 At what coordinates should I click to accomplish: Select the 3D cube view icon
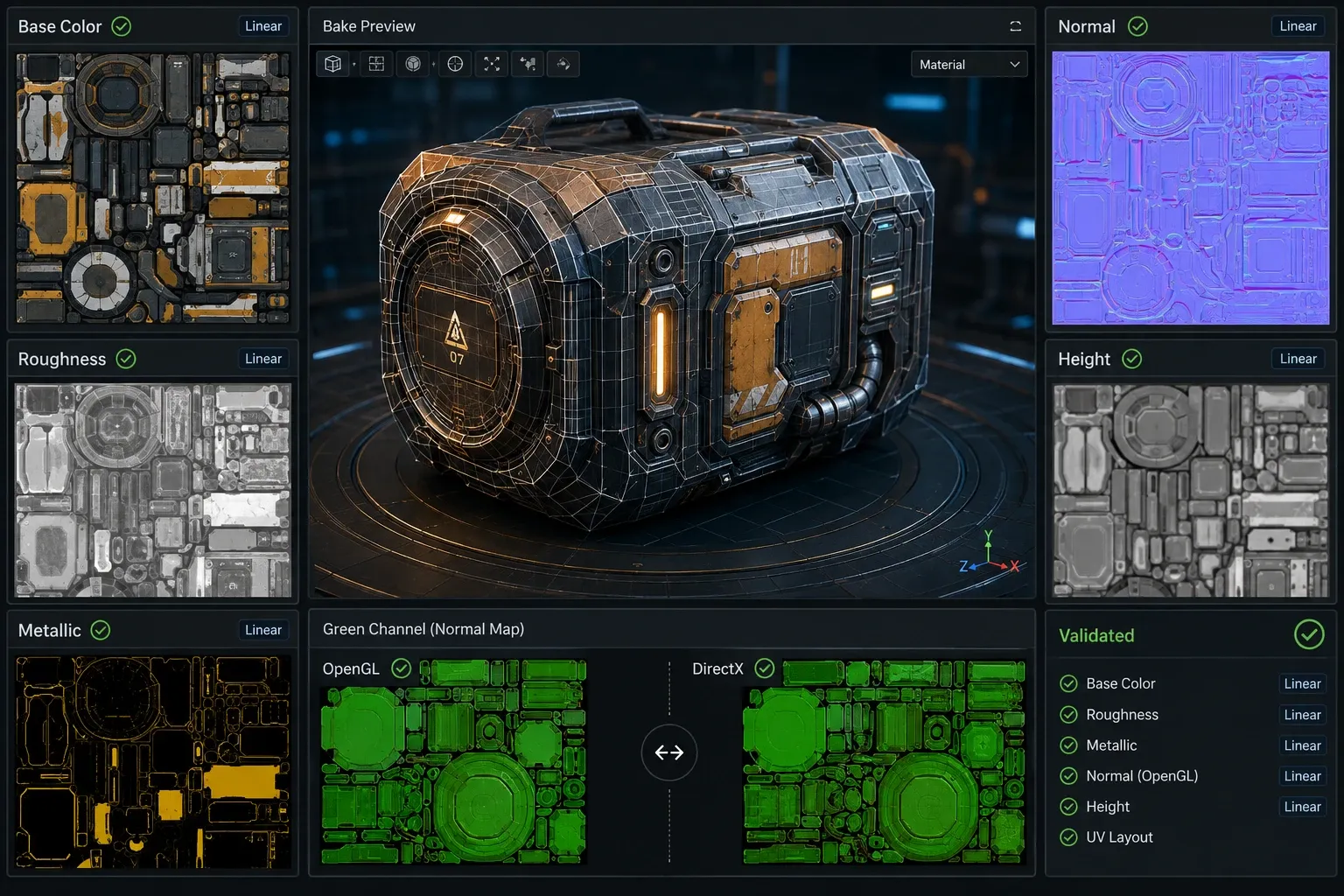(x=332, y=64)
